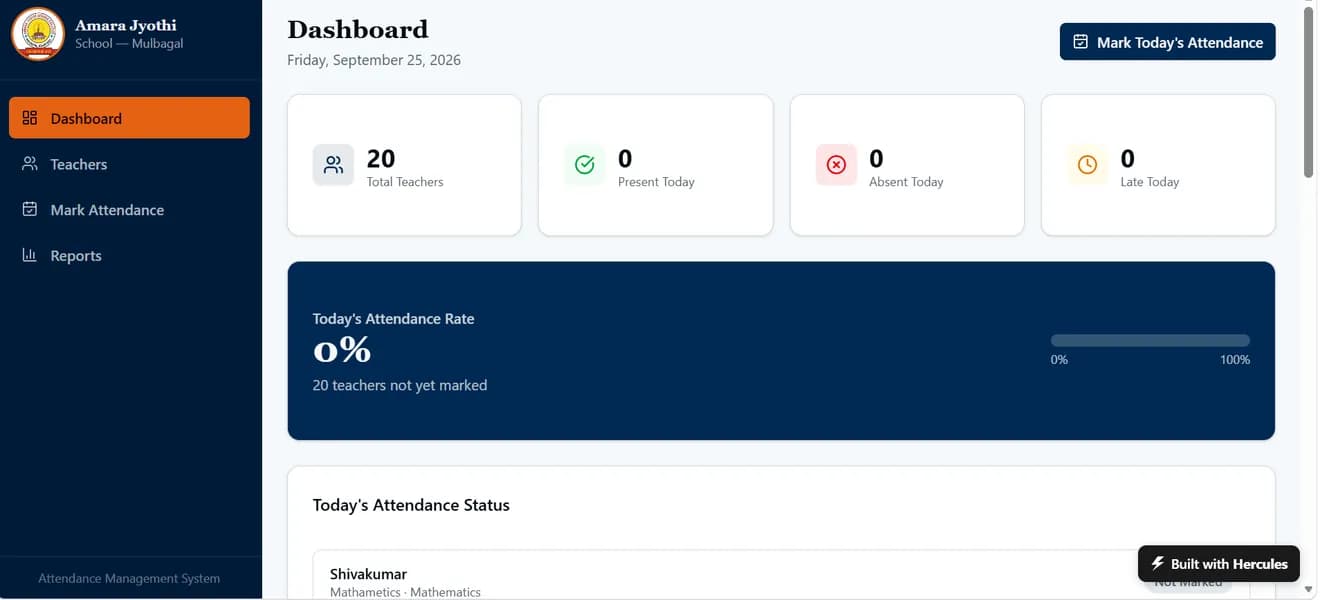Click the School — Mulbagal subtitle

(129, 44)
